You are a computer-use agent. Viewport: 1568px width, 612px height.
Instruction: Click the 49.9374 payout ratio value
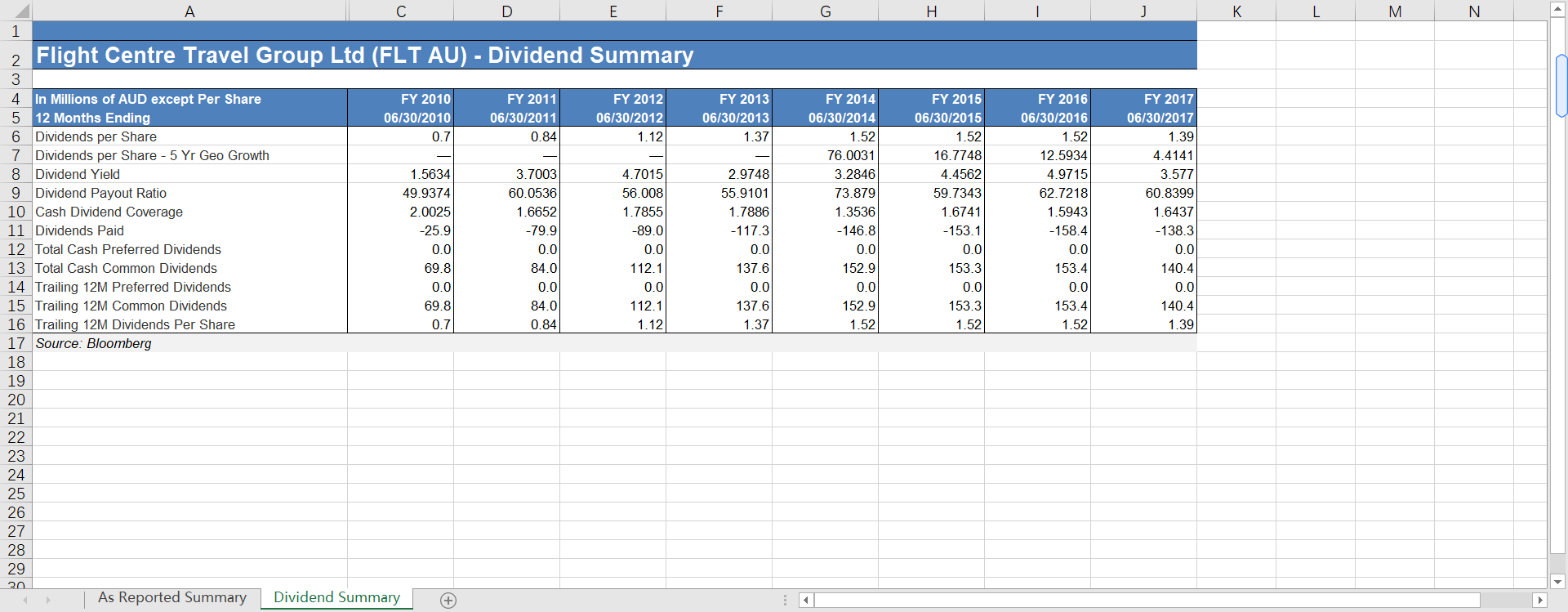point(401,193)
